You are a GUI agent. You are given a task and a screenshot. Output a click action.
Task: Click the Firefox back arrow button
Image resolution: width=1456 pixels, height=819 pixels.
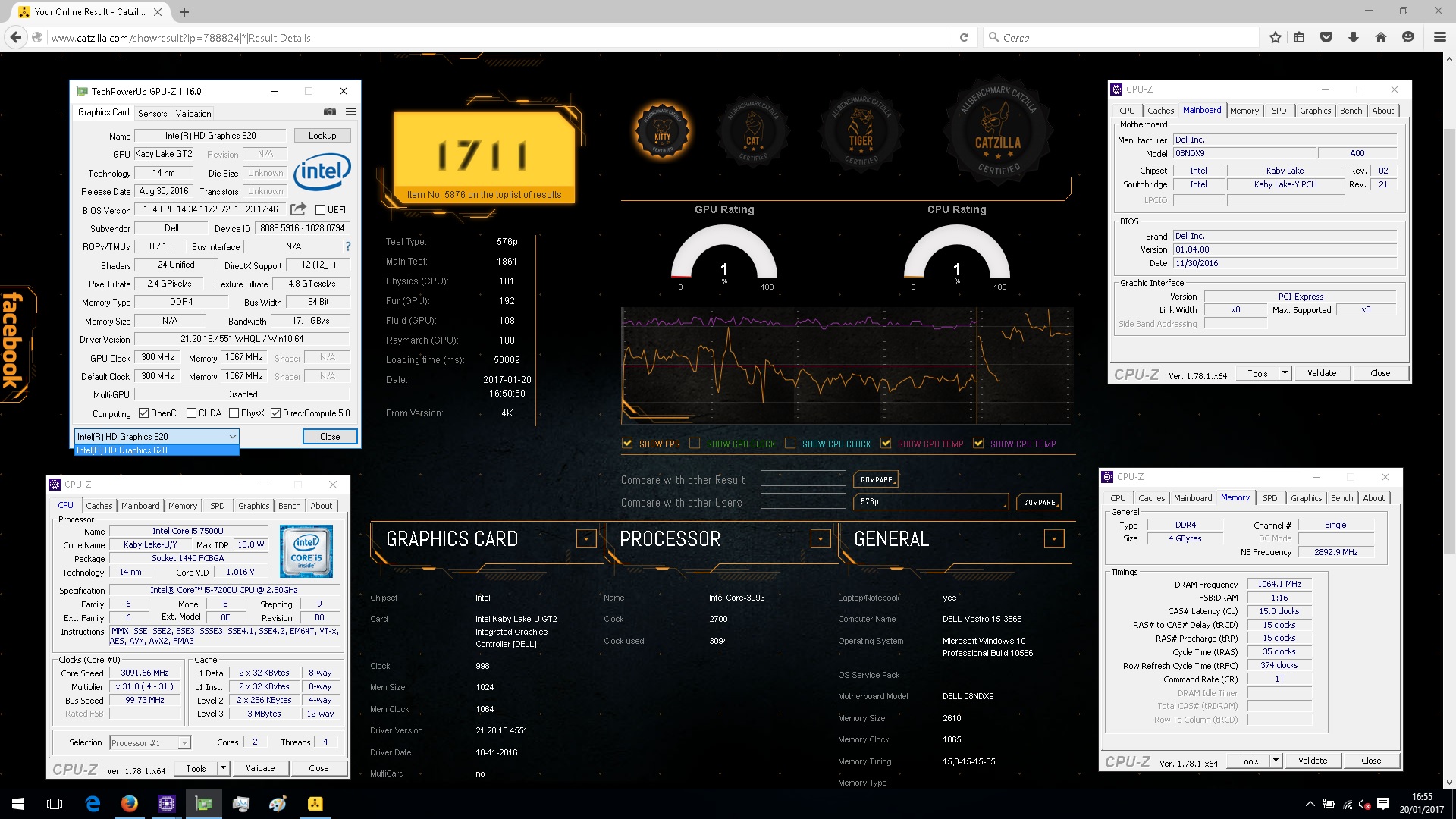[16, 37]
